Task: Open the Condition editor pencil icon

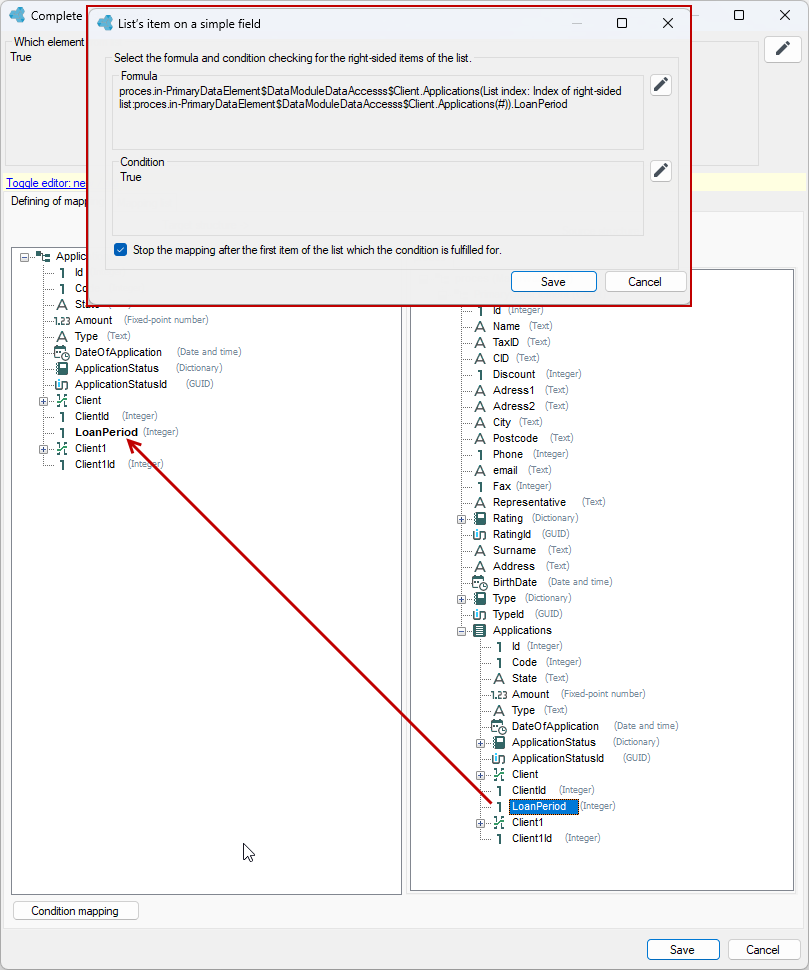Action: 661,171
